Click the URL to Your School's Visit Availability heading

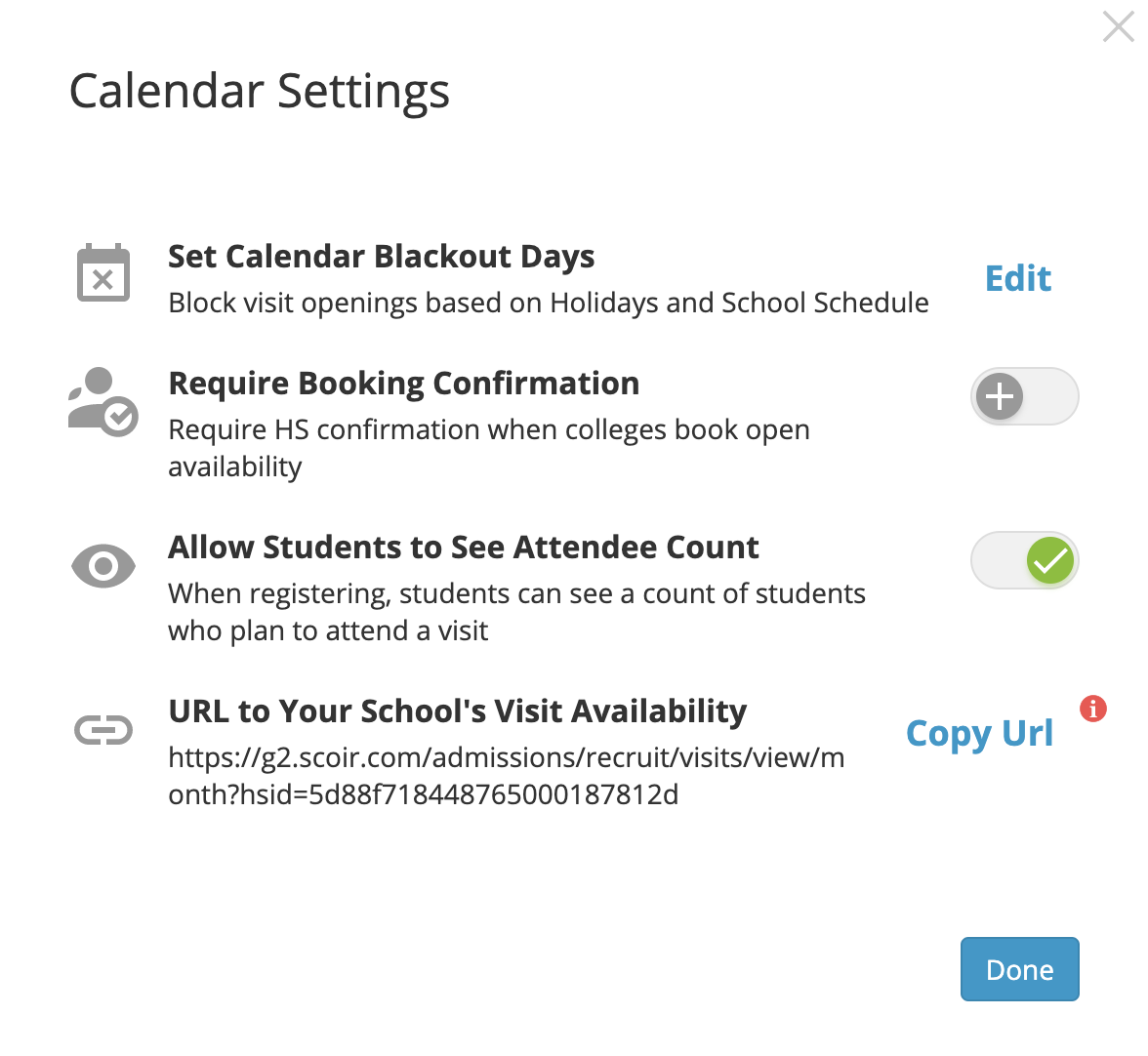457,711
